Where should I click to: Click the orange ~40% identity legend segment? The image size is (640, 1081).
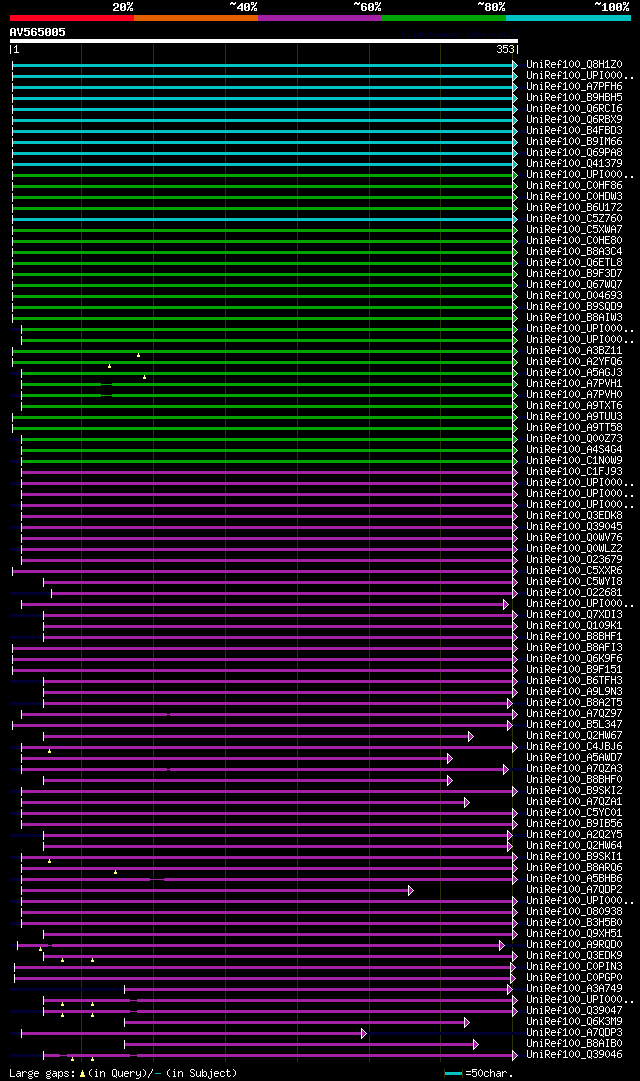tap(196, 18)
